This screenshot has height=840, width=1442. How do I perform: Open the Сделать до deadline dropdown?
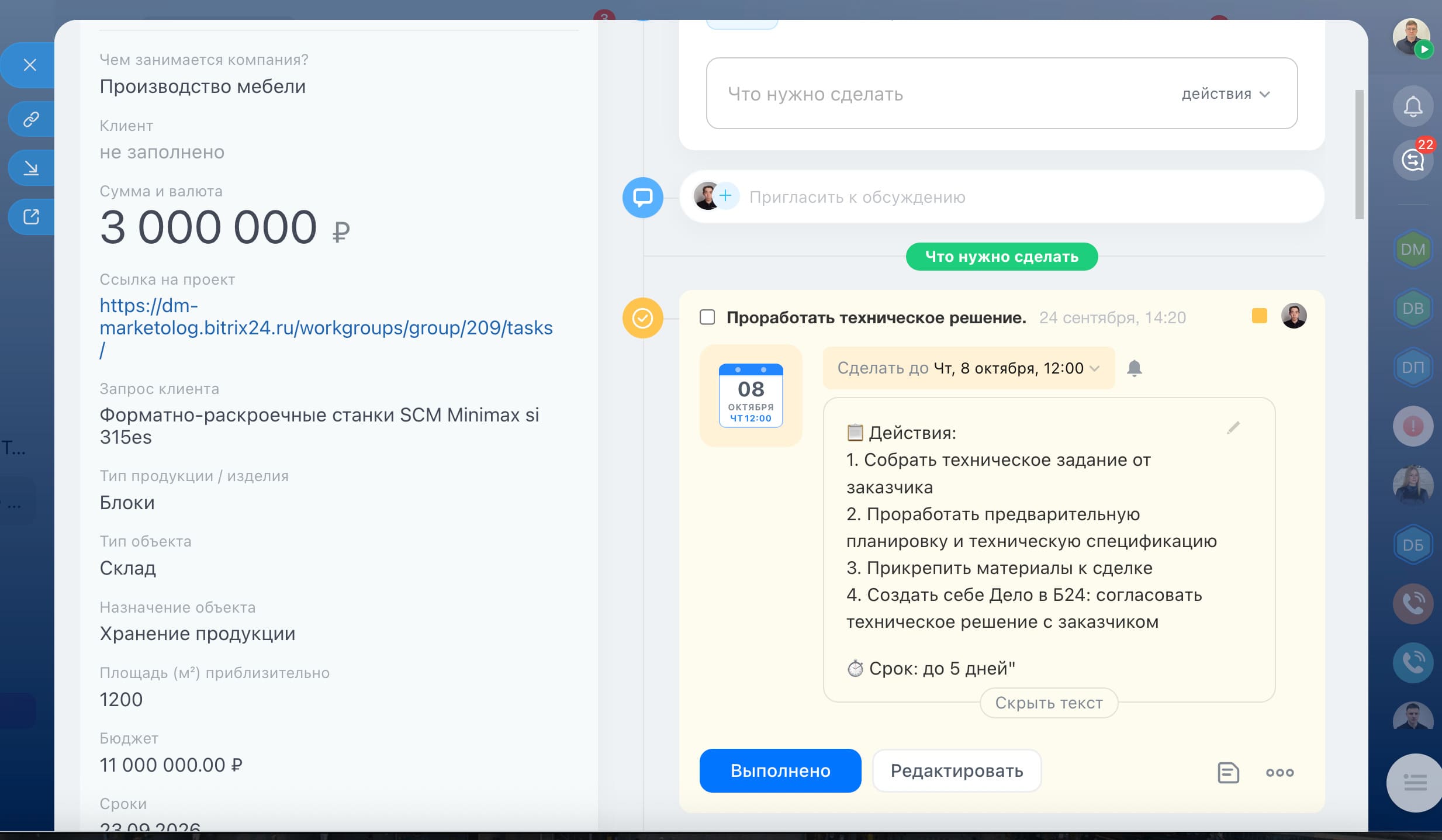point(969,368)
